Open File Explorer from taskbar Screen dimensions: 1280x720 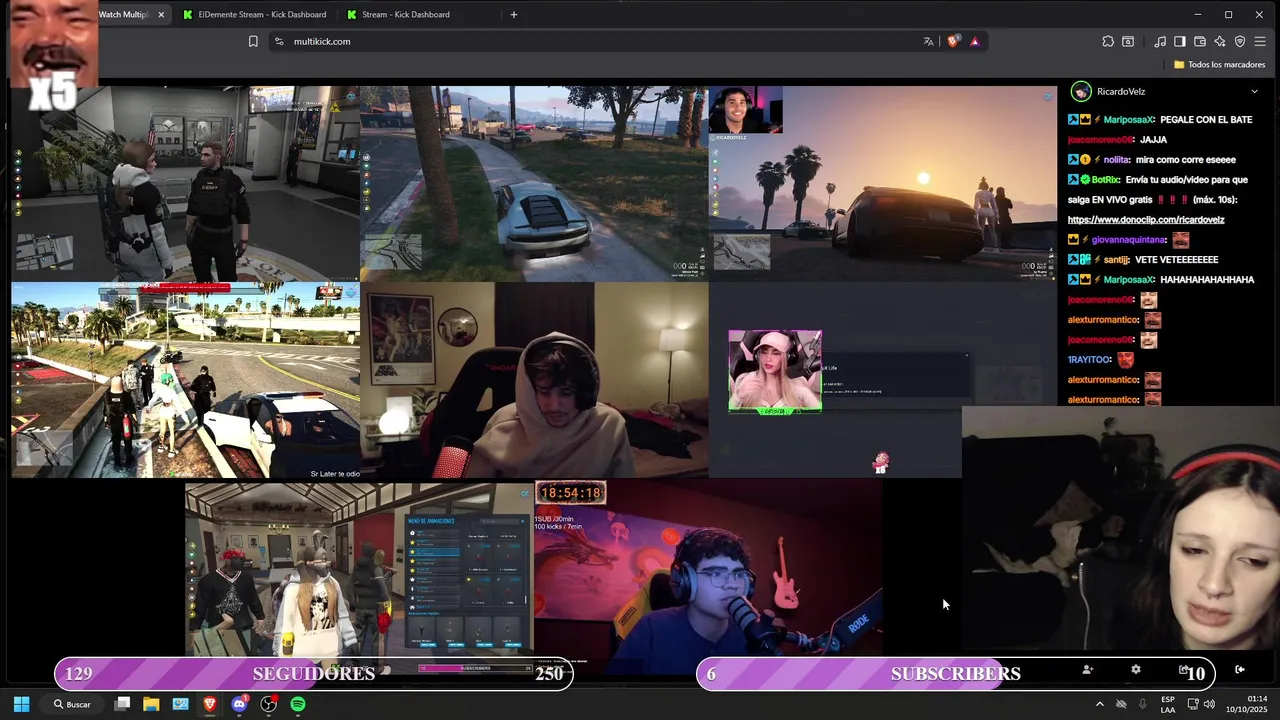pyautogui.click(x=151, y=704)
